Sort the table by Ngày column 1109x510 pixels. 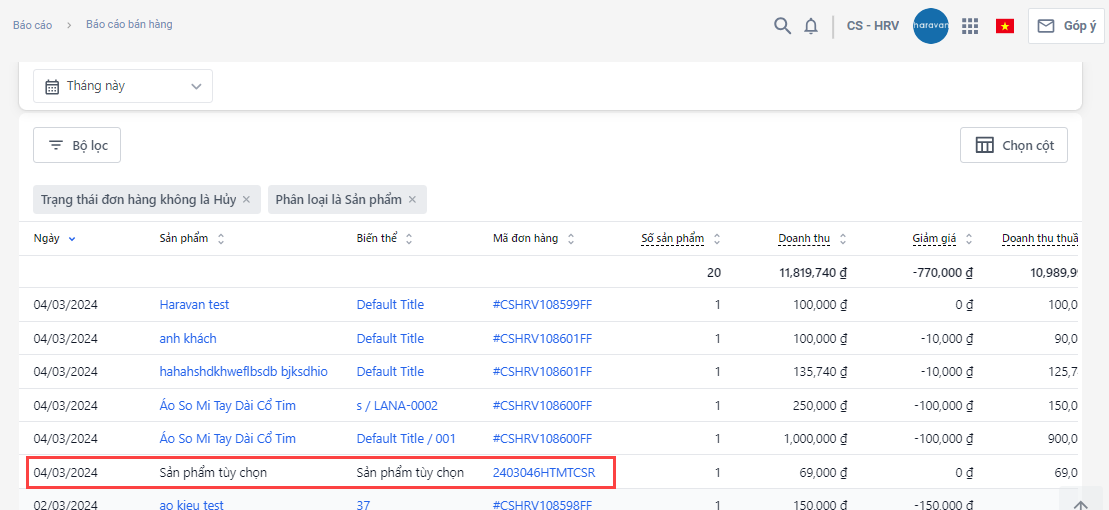[x=54, y=239]
